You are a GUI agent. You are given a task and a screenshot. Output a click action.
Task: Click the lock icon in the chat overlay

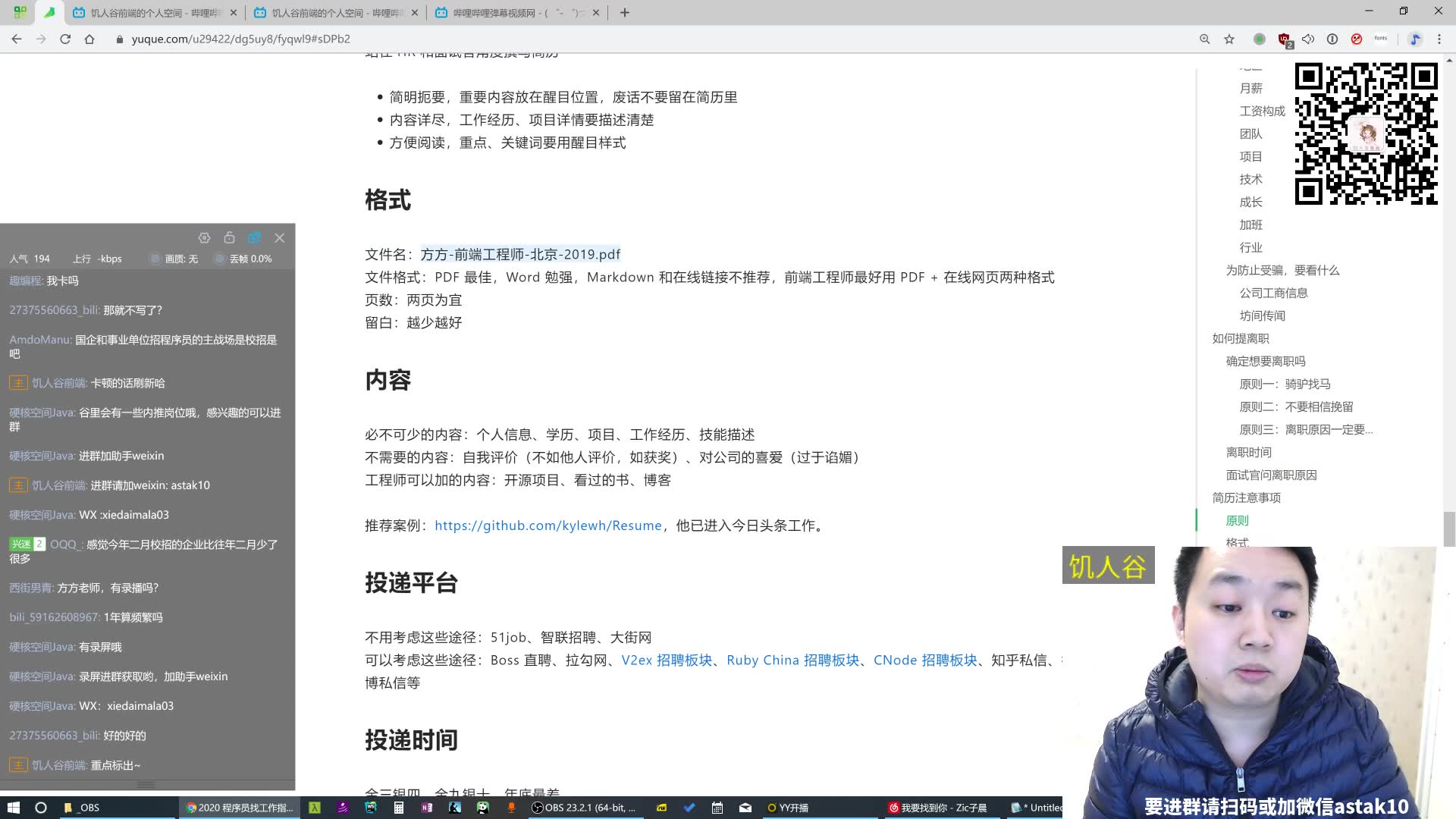229,237
